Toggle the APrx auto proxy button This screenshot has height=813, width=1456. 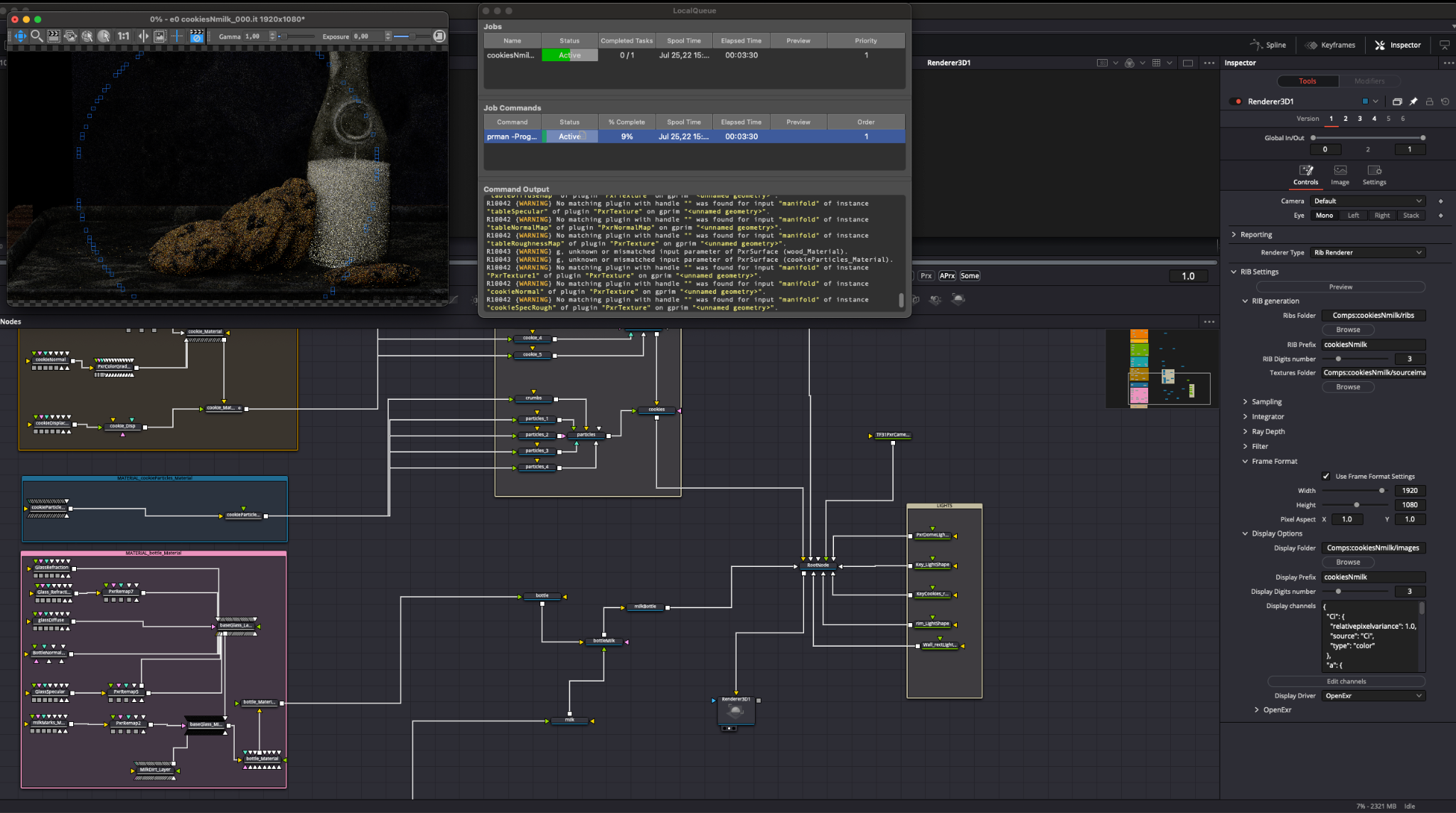(x=947, y=276)
